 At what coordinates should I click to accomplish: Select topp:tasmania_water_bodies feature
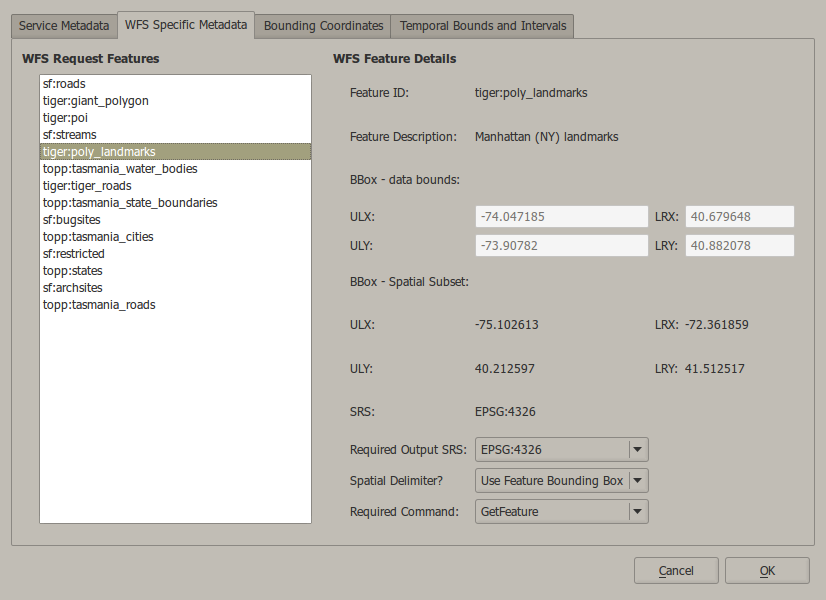click(x=119, y=169)
